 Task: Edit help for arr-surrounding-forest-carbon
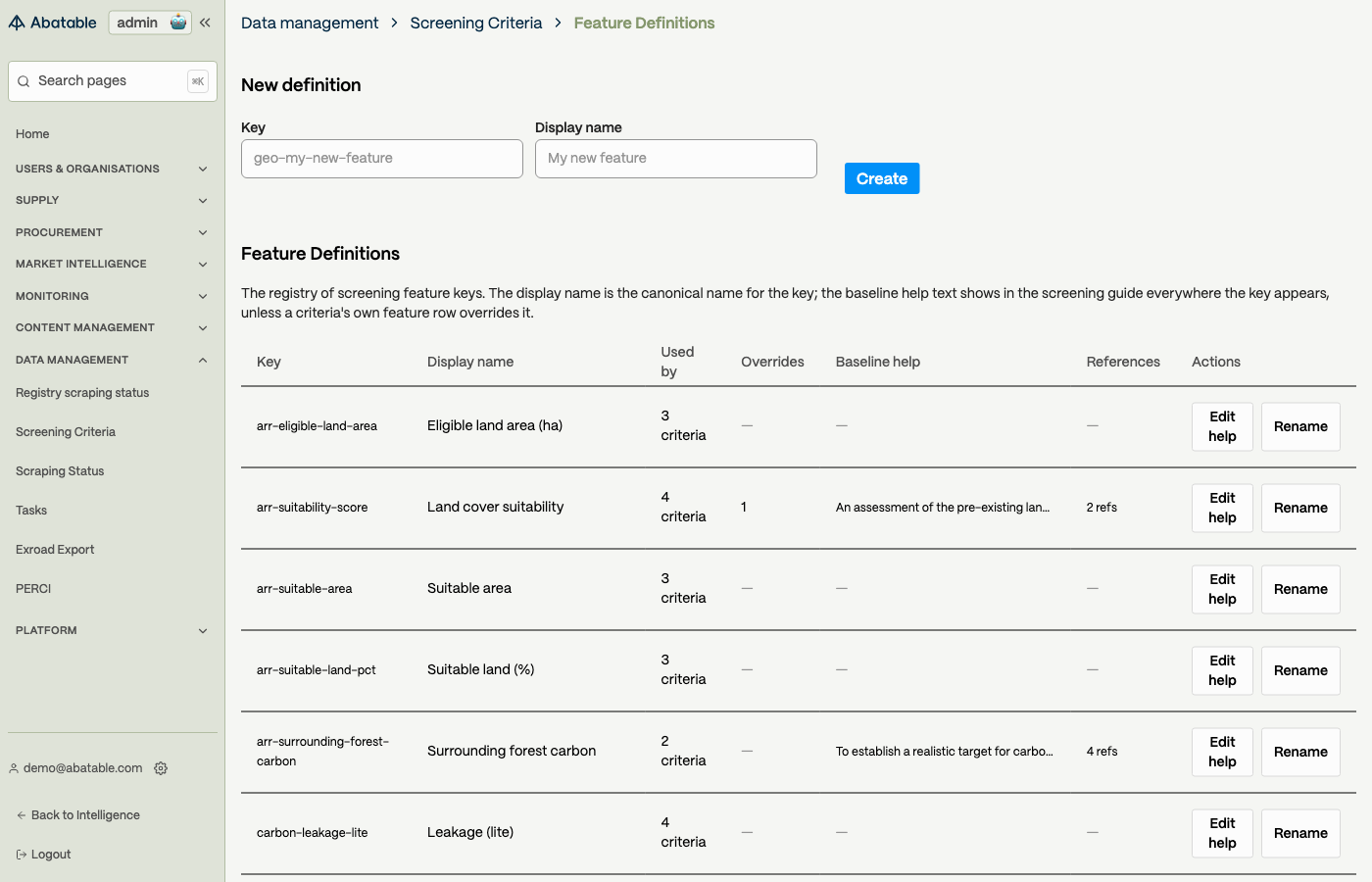click(x=1222, y=752)
